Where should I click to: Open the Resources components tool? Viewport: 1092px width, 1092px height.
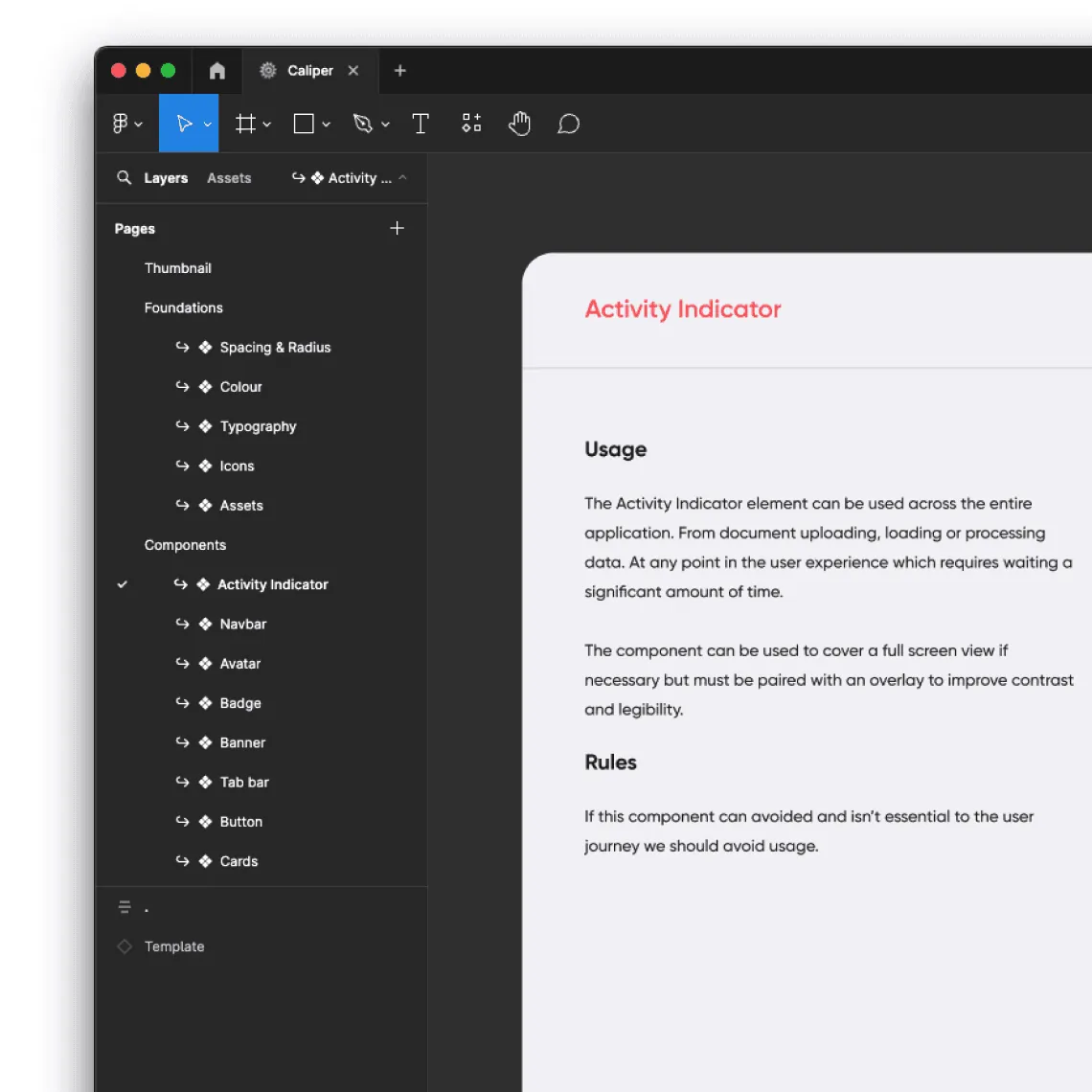pos(471,124)
